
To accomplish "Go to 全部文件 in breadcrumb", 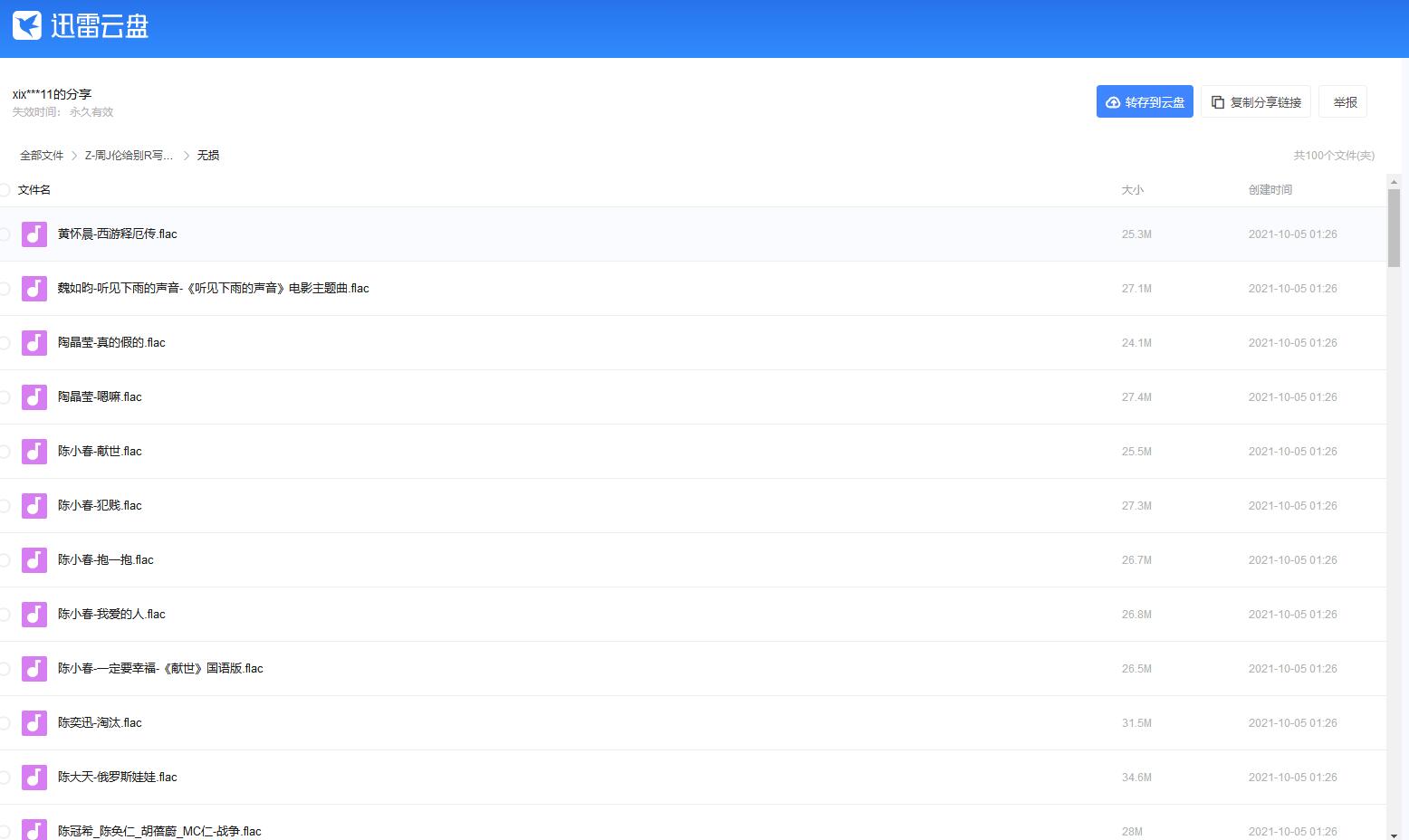I will tap(42, 156).
